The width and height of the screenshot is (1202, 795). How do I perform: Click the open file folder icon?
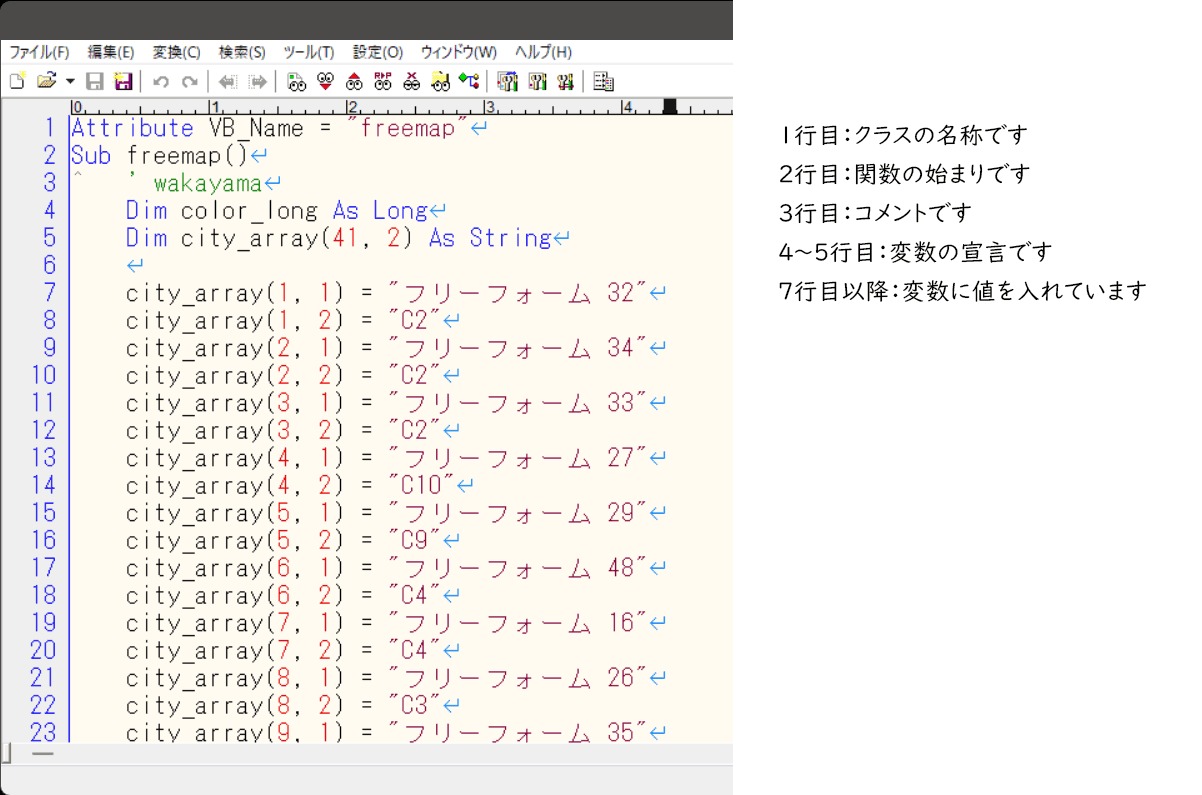coord(46,81)
